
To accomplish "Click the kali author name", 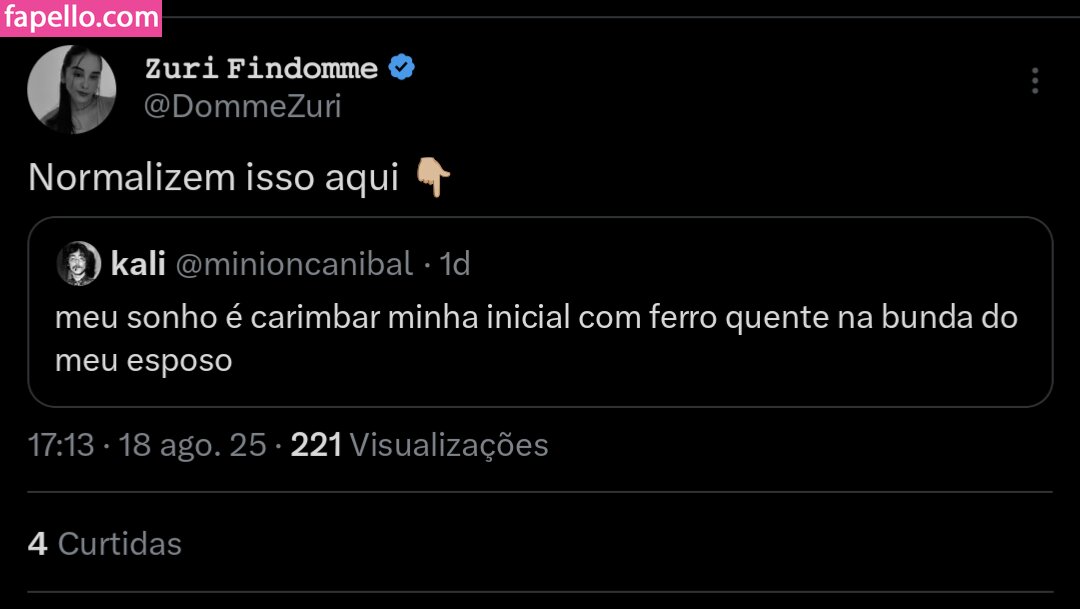I will pos(139,264).
